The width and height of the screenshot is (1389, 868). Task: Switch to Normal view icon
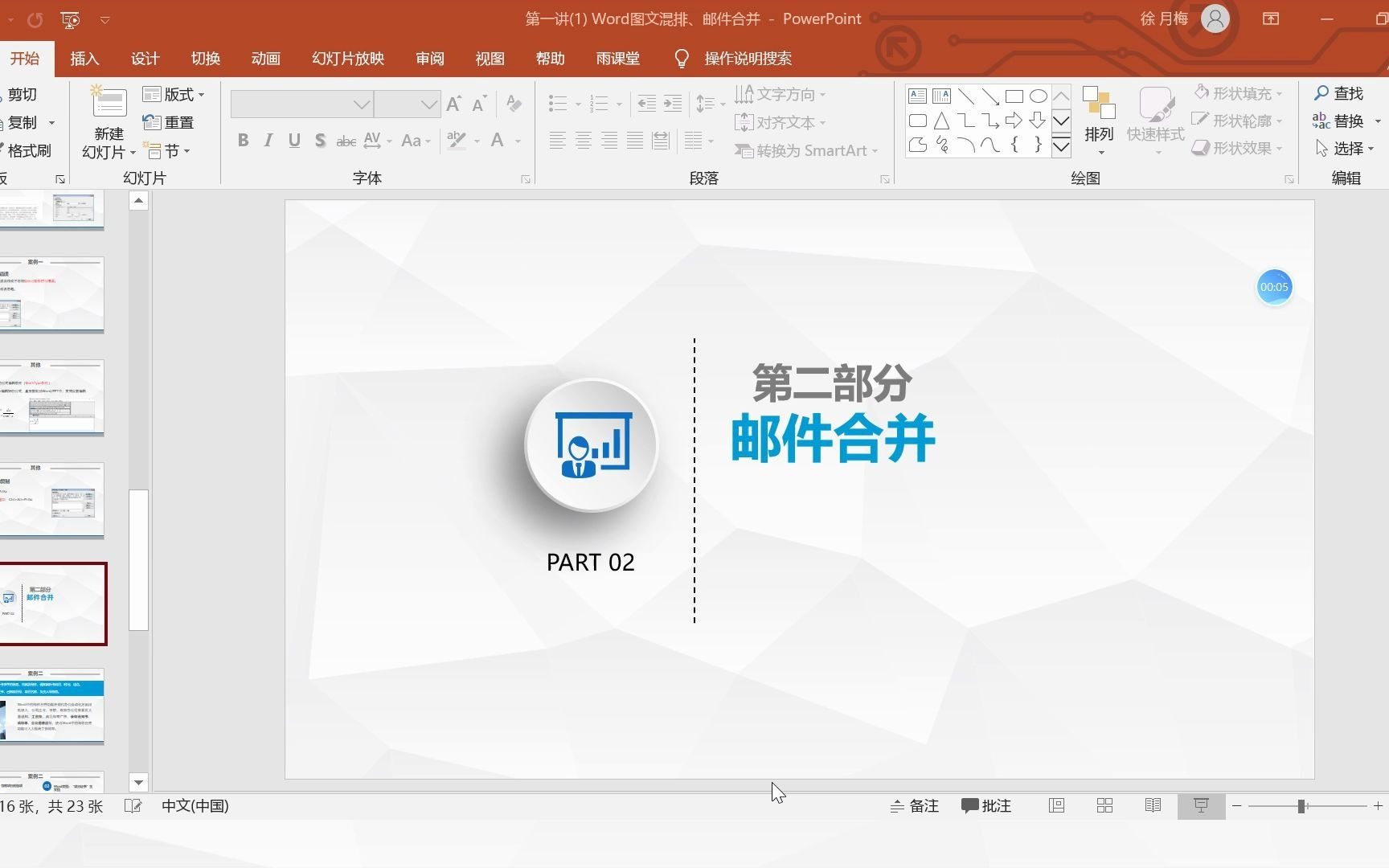(x=1056, y=806)
